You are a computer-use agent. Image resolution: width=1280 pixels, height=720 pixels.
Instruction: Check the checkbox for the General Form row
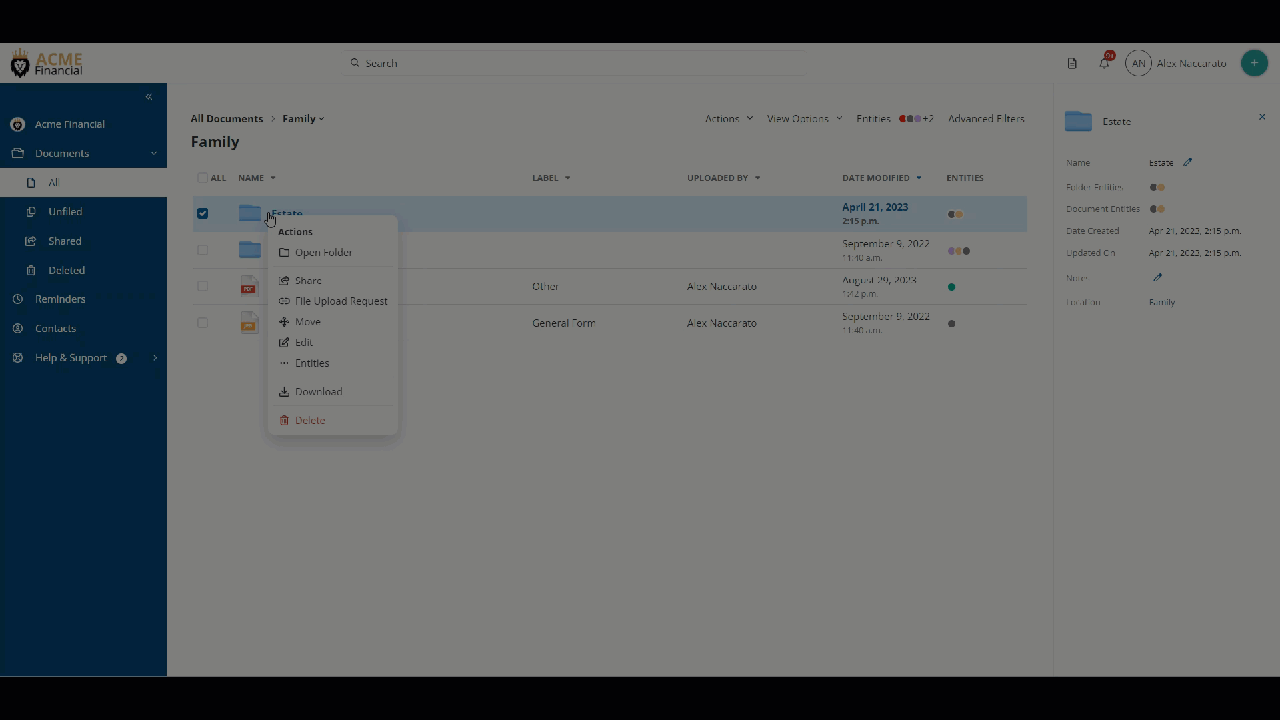pos(202,323)
